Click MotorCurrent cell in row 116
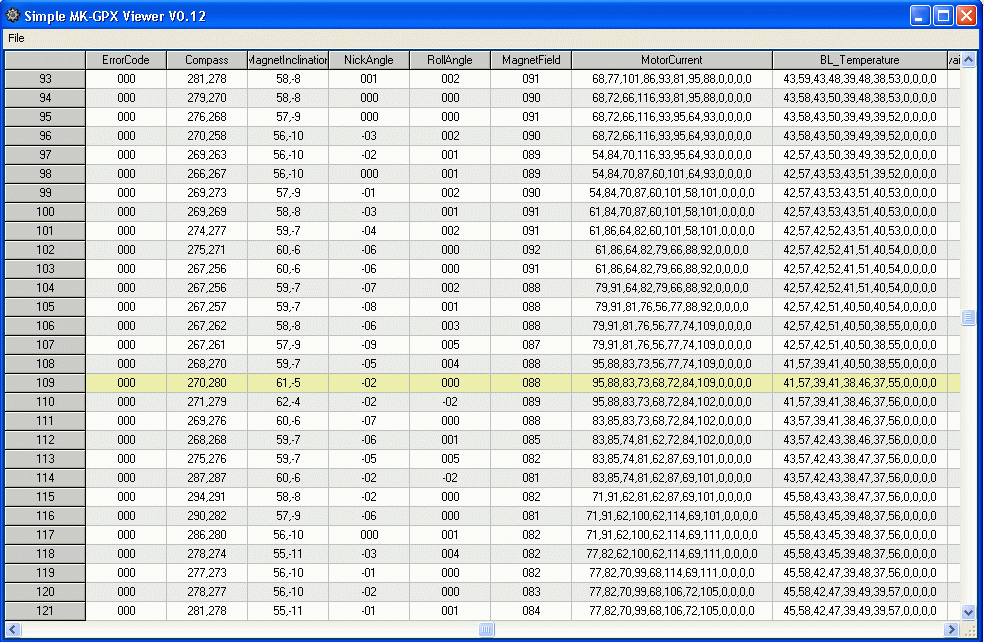 click(672, 516)
